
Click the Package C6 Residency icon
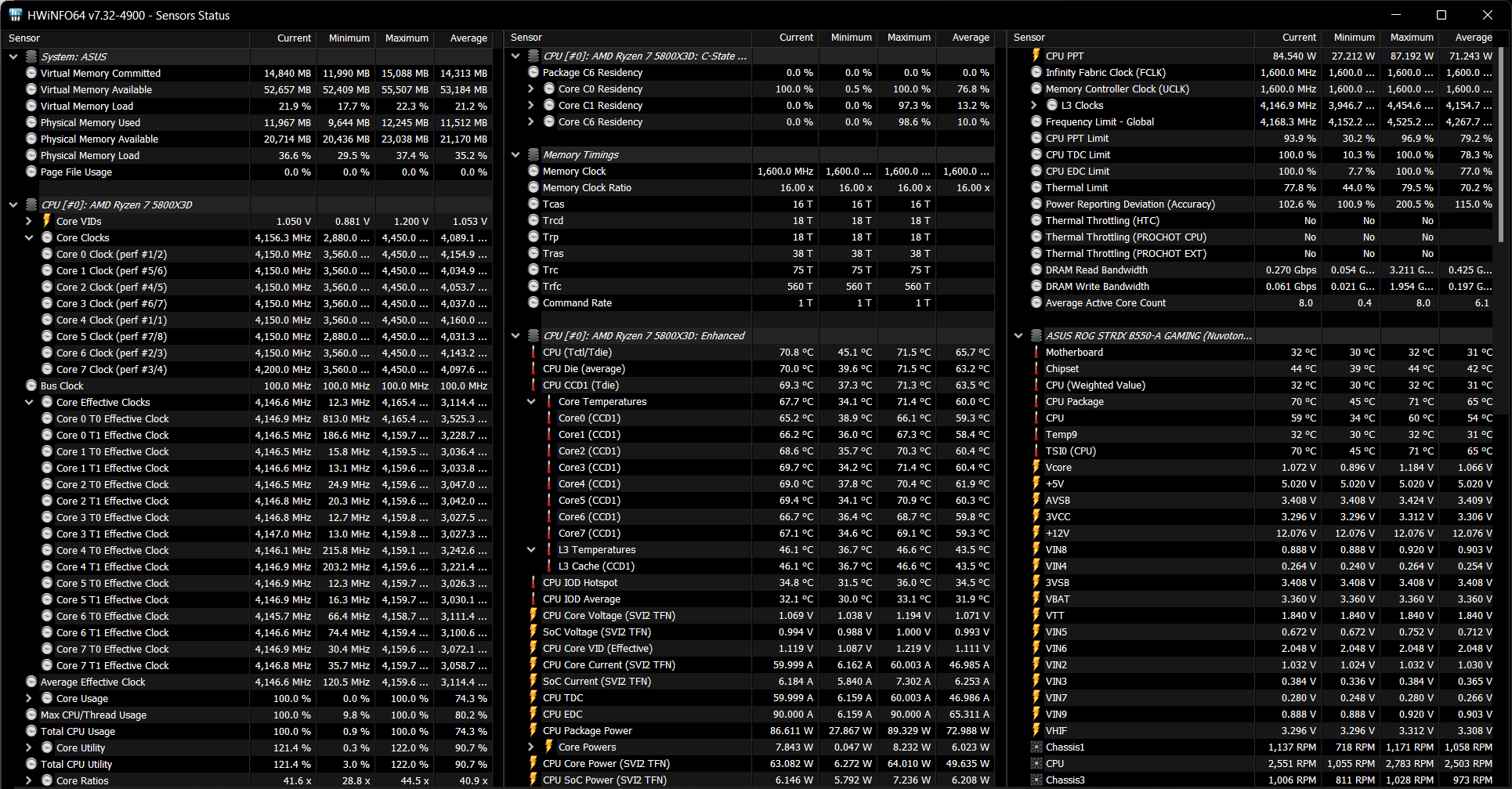click(534, 72)
